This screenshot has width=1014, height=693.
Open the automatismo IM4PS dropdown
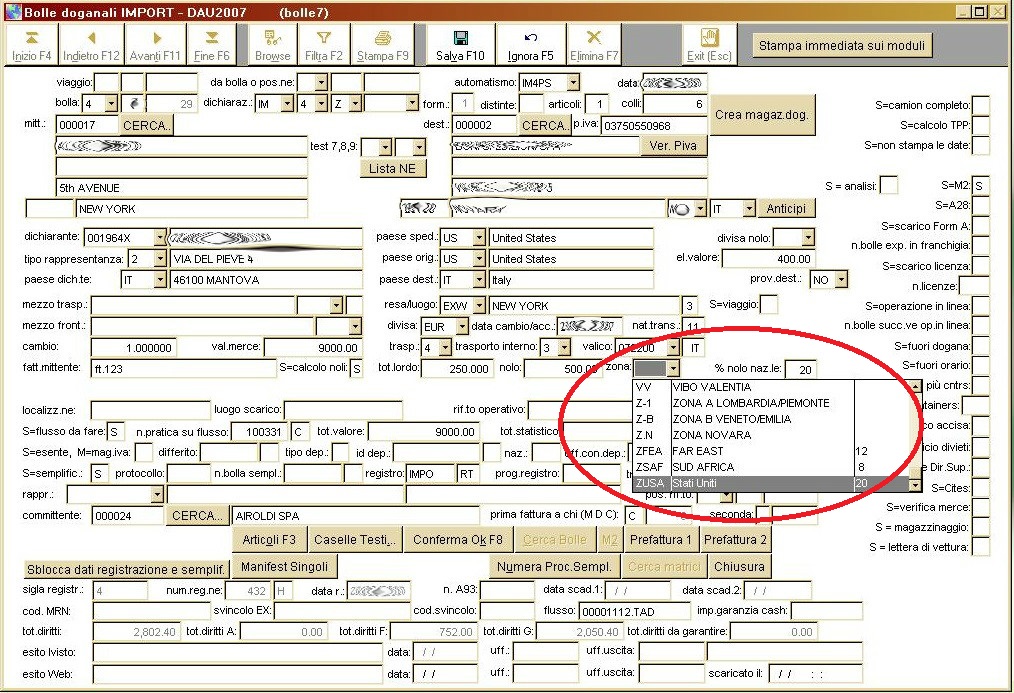pyautogui.click(x=573, y=83)
